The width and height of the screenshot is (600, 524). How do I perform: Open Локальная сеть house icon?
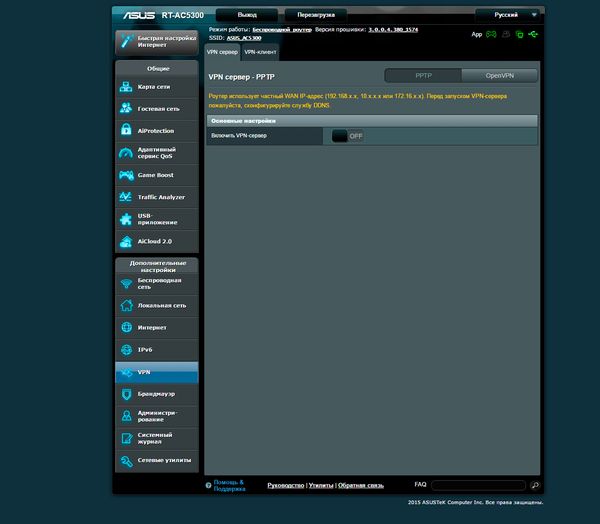pos(126,305)
